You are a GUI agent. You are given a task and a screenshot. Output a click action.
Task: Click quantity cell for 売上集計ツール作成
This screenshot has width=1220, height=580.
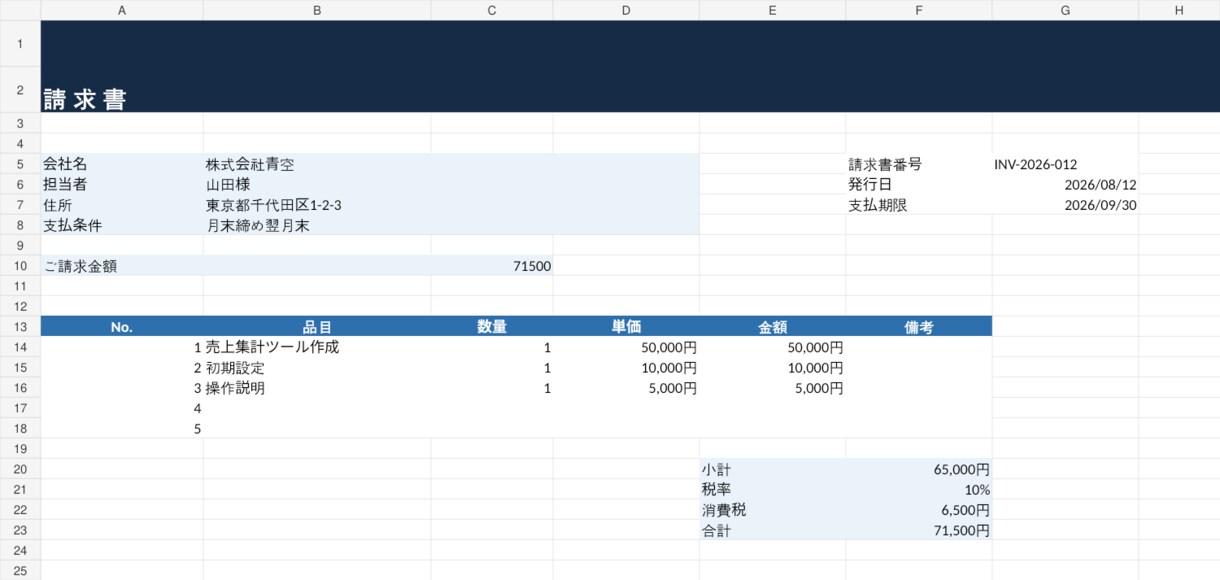pos(492,347)
